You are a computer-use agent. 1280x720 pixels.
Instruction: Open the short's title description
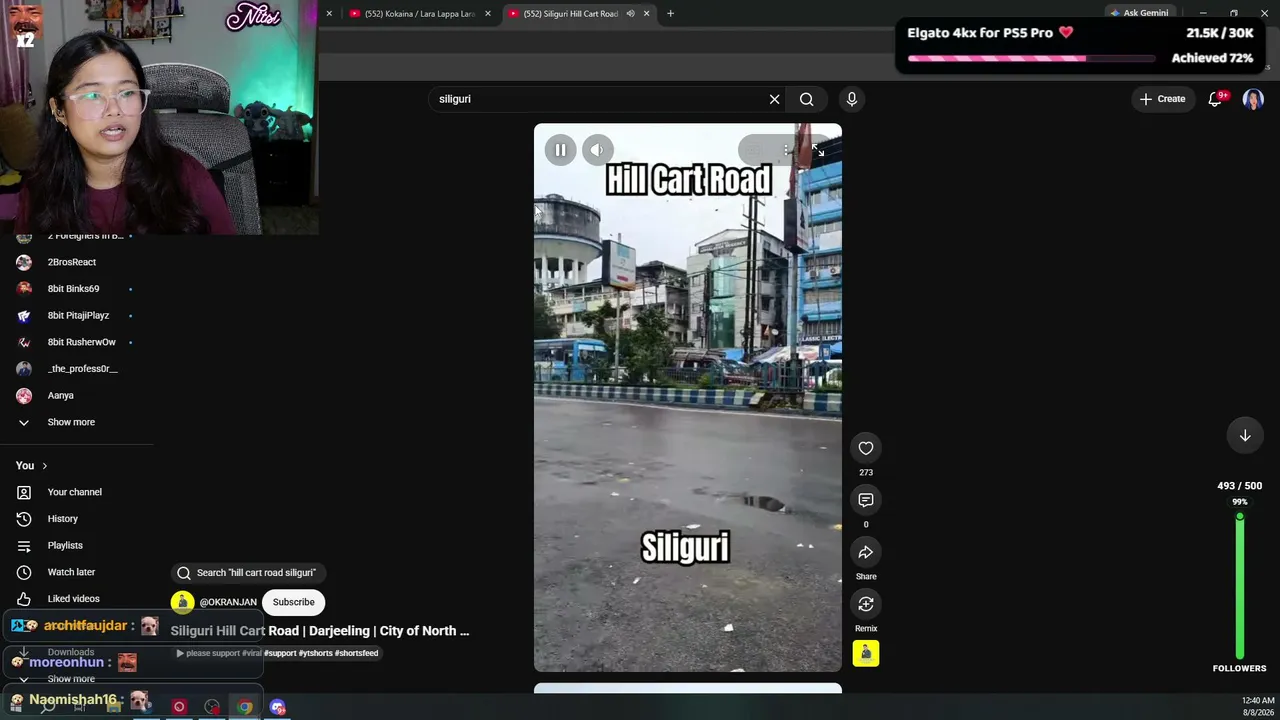pos(320,631)
